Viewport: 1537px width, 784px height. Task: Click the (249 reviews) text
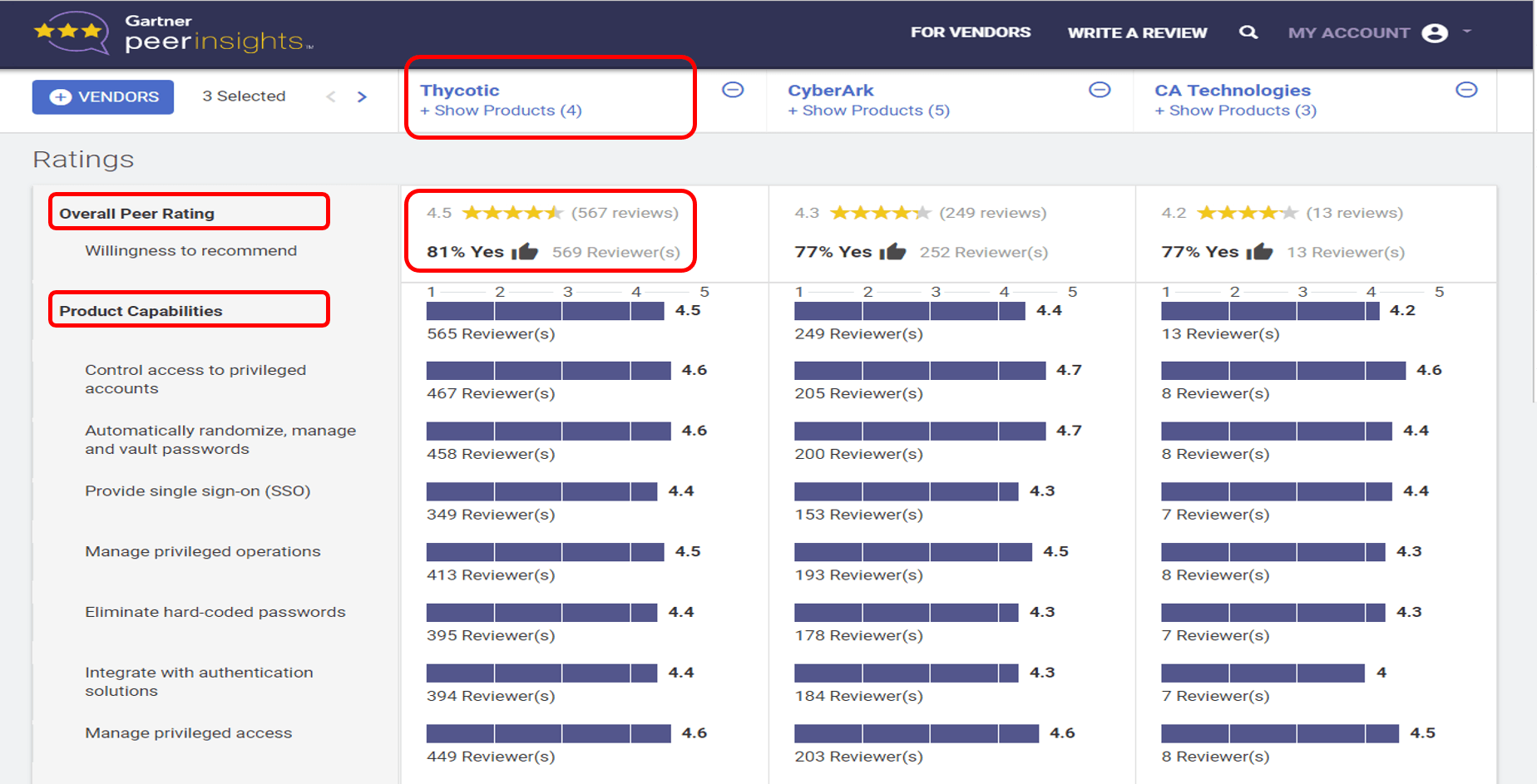(x=993, y=213)
